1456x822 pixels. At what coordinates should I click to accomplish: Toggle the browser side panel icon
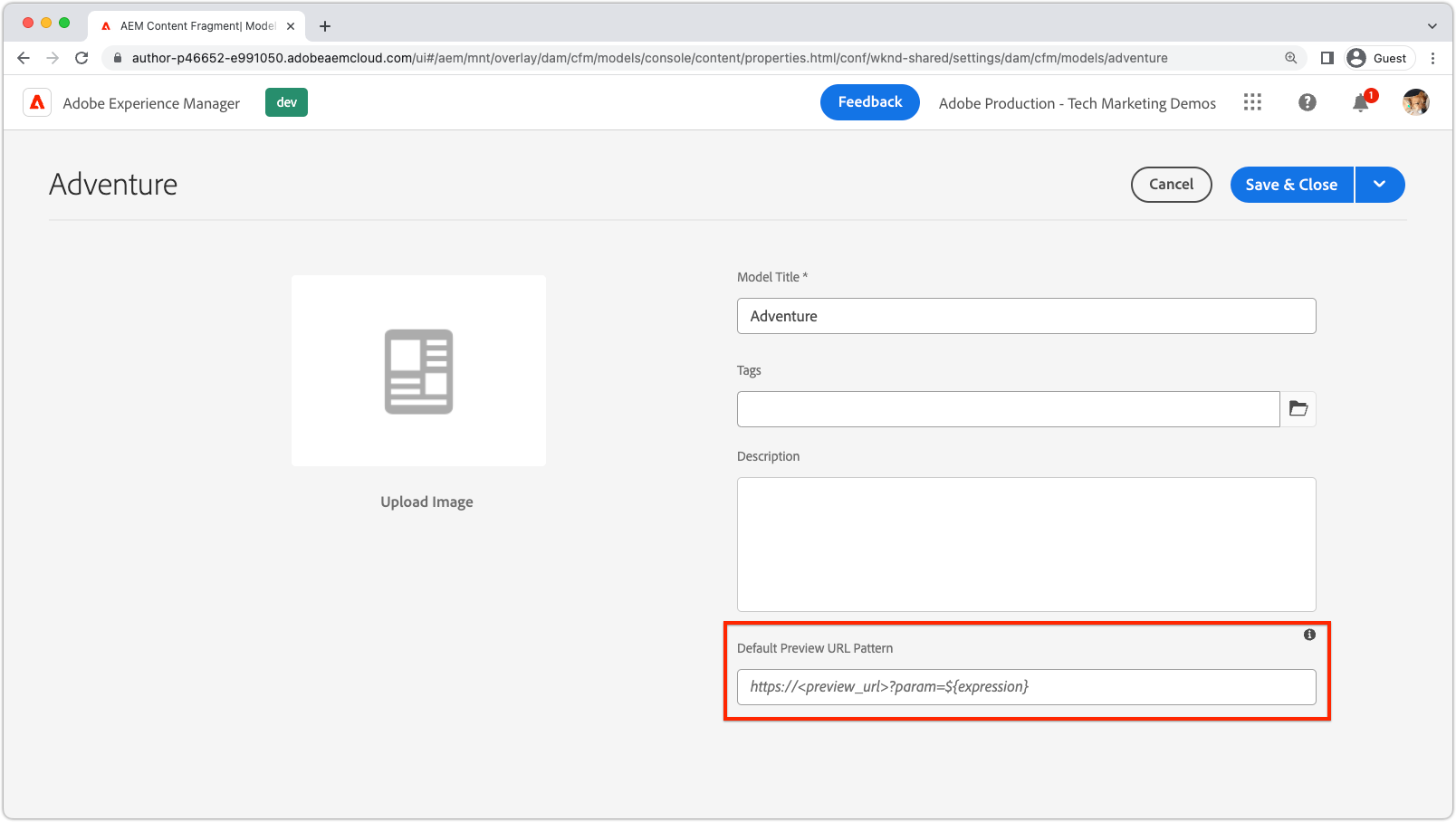coord(1327,58)
